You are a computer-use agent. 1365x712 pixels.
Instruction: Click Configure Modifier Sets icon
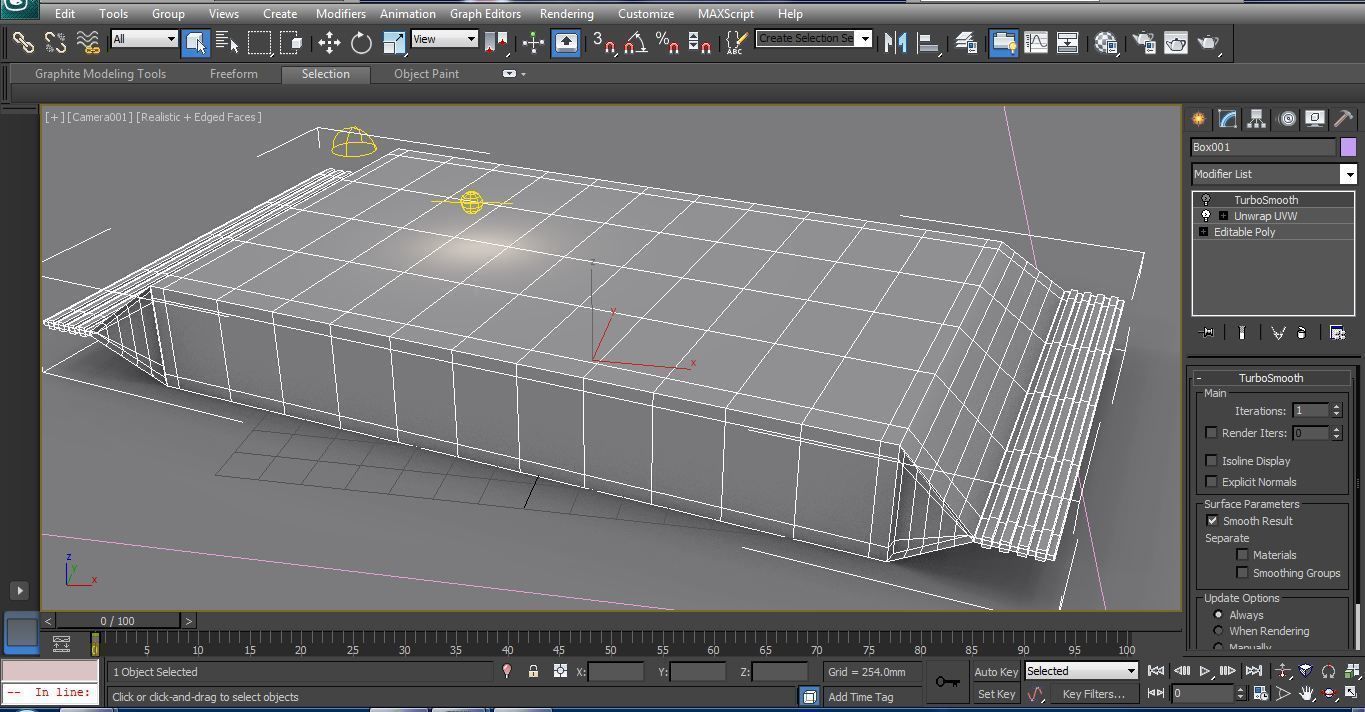pyautogui.click(x=1337, y=333)
